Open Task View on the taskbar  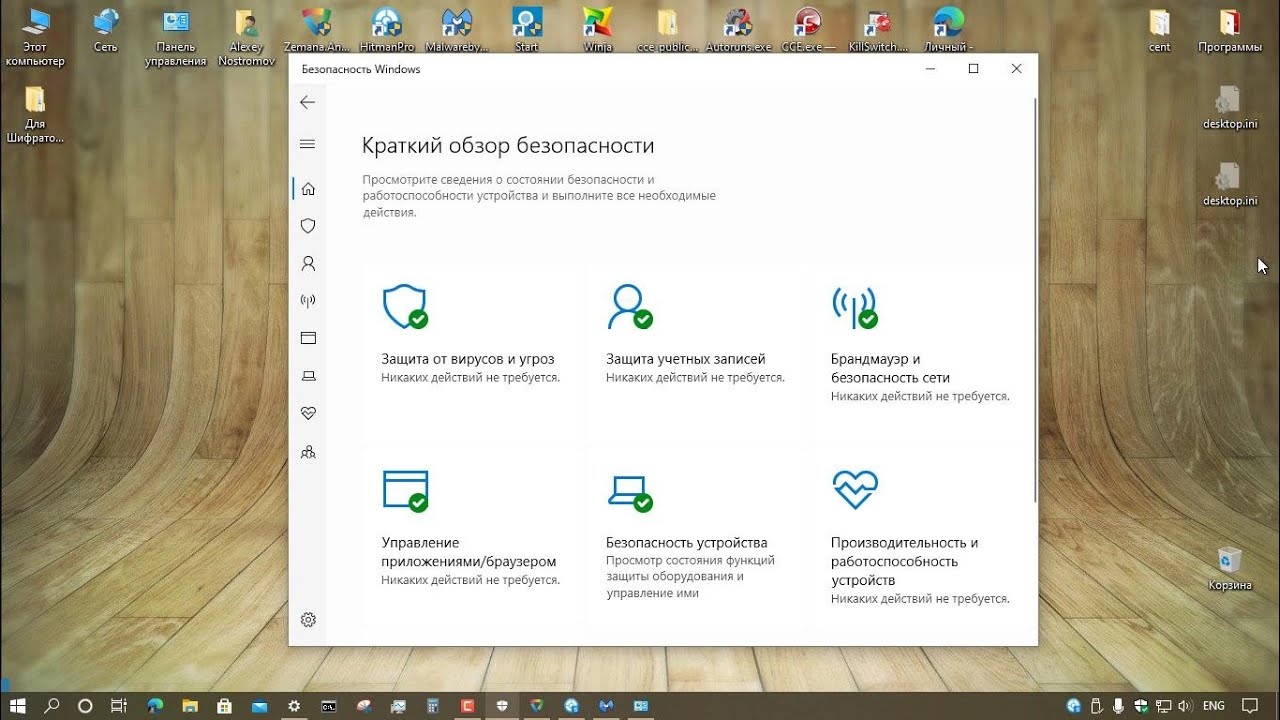click(118, 705)
